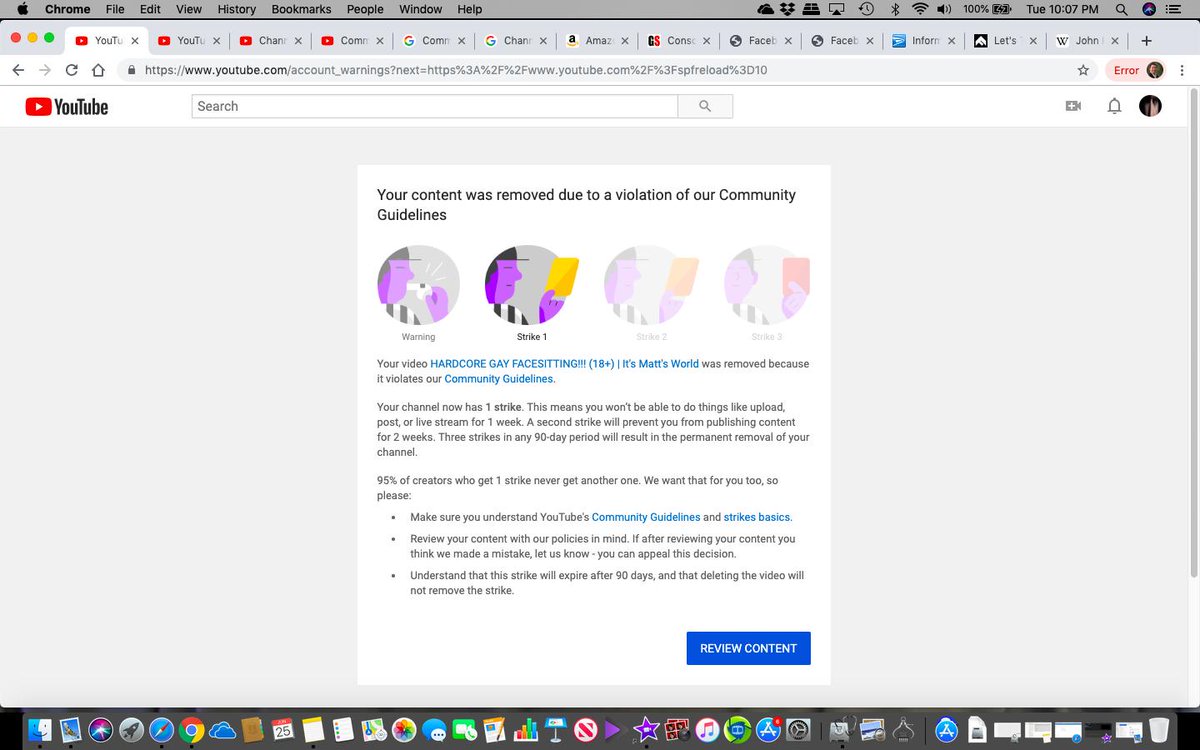Click the AirPlay display icon
1200x750 pixels.
click(x=837, y=9)
